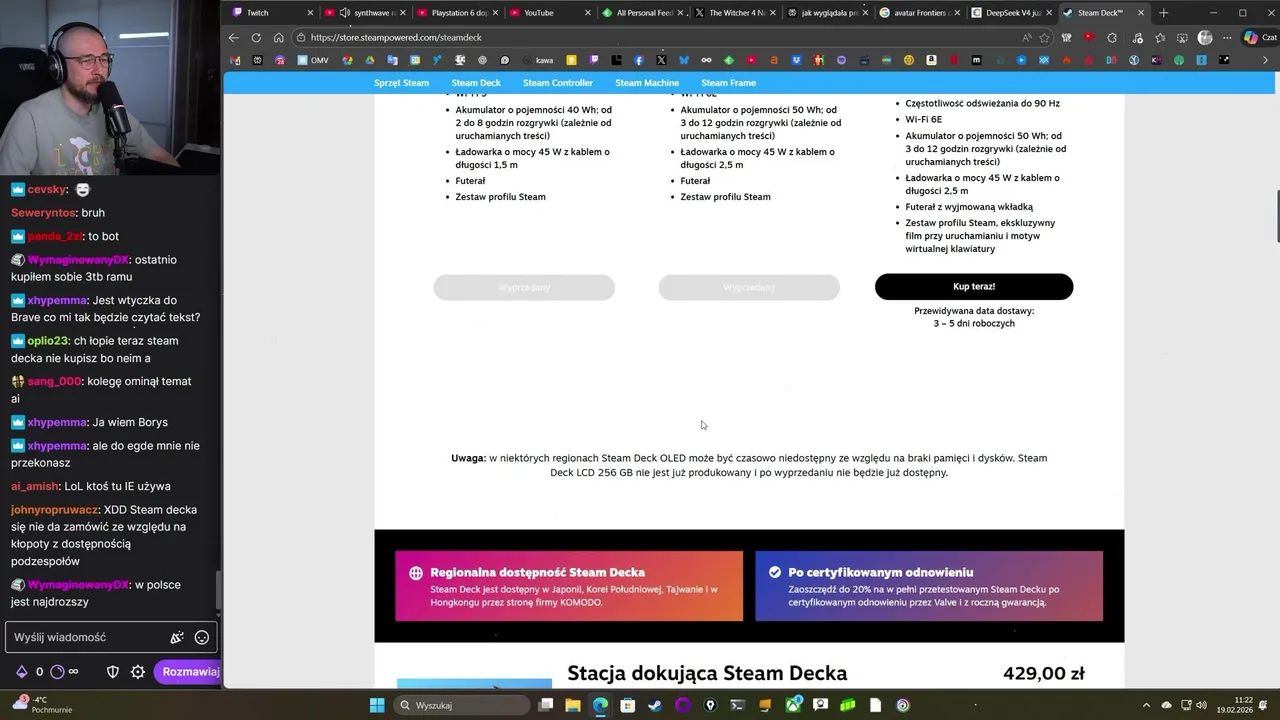Click the Kup teraz! button

click(x=974, y=286)
